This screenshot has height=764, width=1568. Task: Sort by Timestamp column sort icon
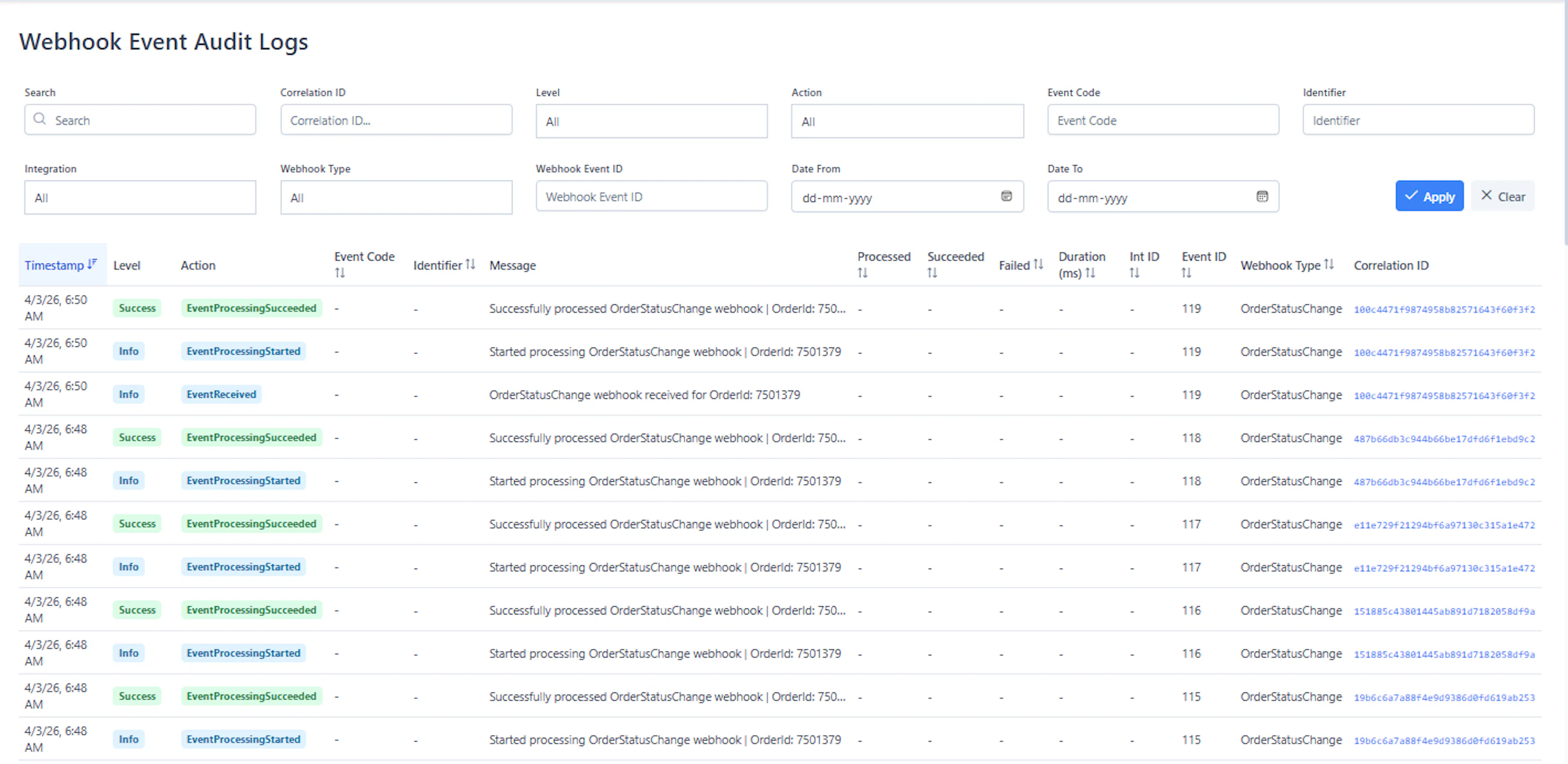[92, 264]
